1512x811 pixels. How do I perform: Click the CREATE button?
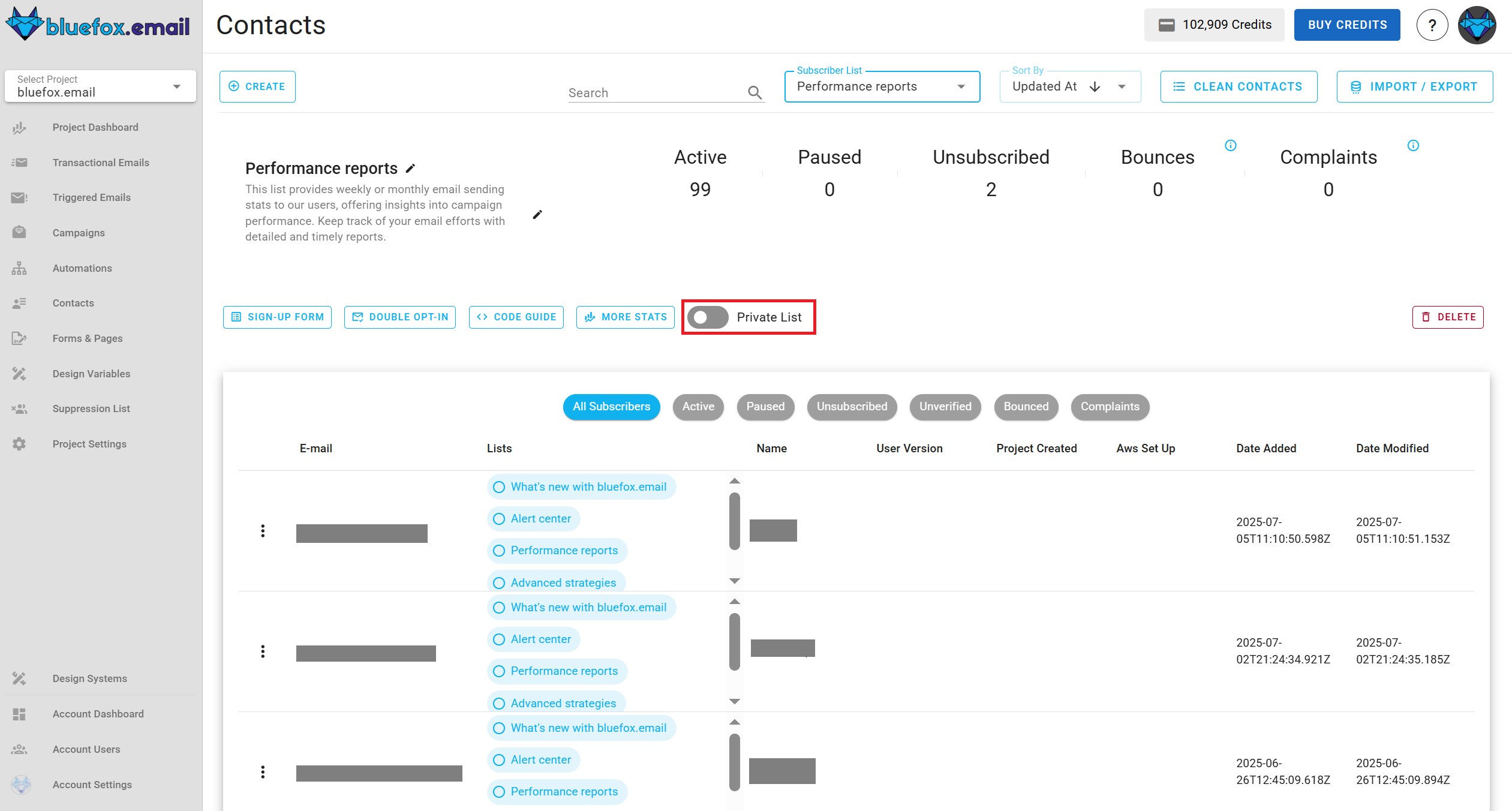(257, 86)
